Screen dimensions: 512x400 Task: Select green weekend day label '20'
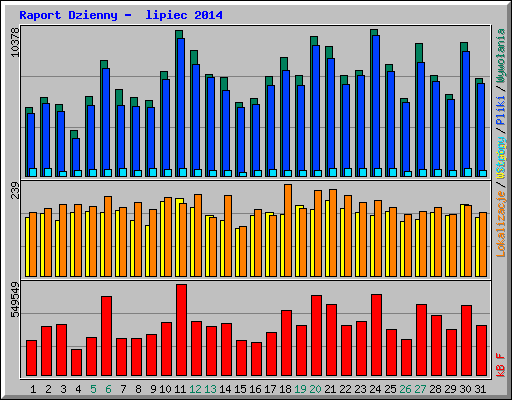pos(315,389)
